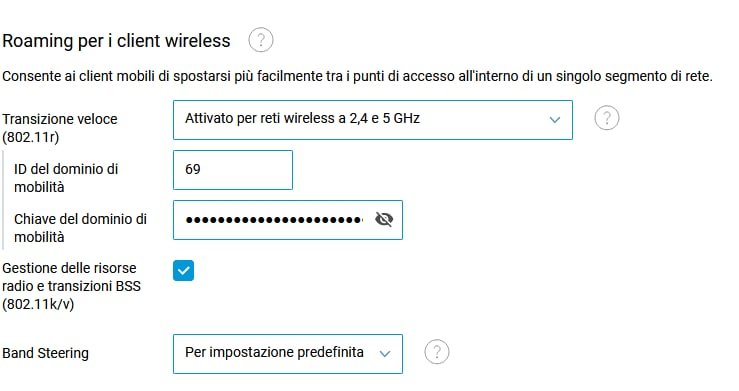The height and width of the screenshot is (391, 739).
Task: Select the Attivato per reti wireless value text
Action: (x=302, y=118)
